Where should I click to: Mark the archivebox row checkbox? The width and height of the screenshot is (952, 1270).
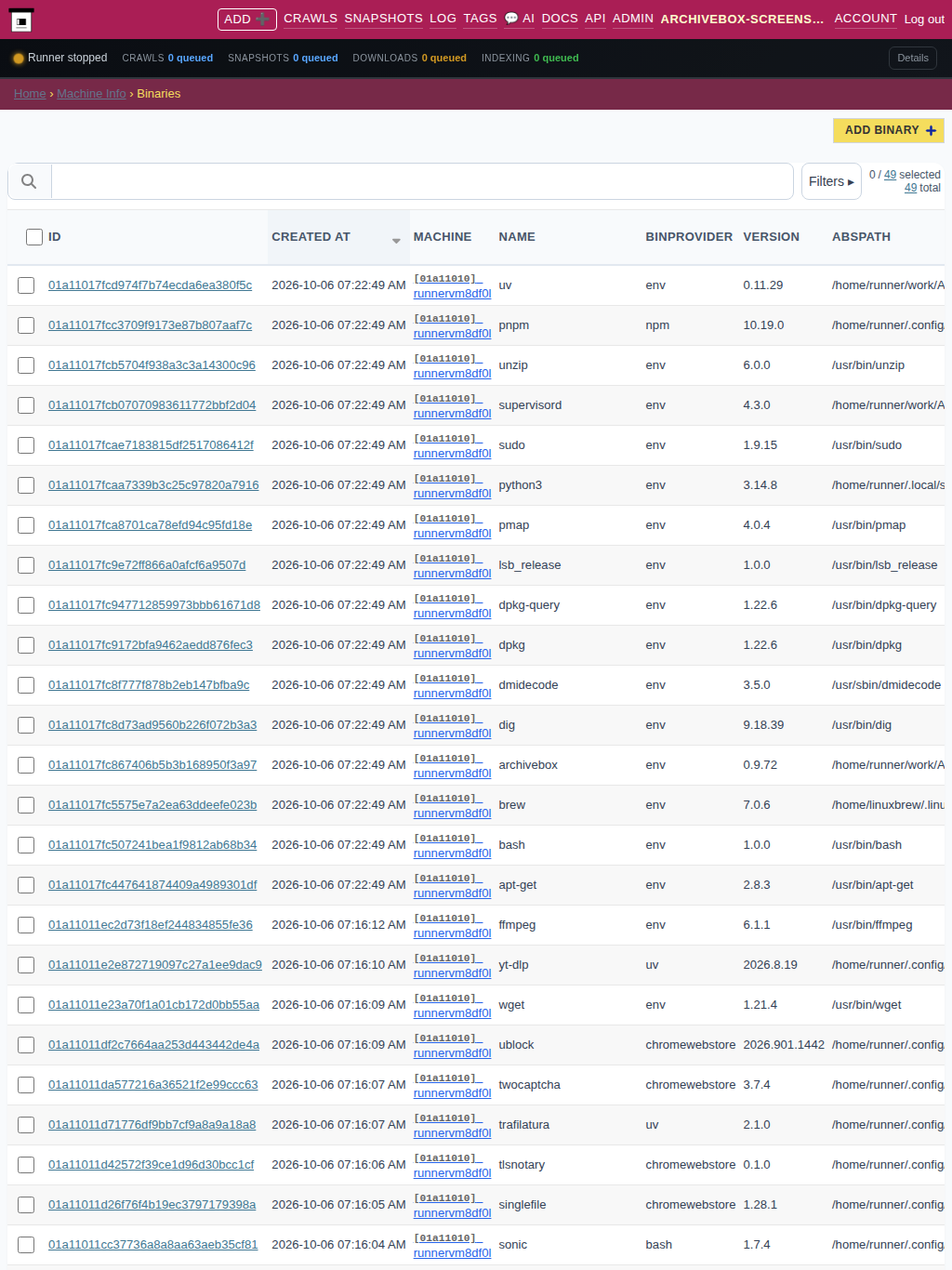click(26, 765)
